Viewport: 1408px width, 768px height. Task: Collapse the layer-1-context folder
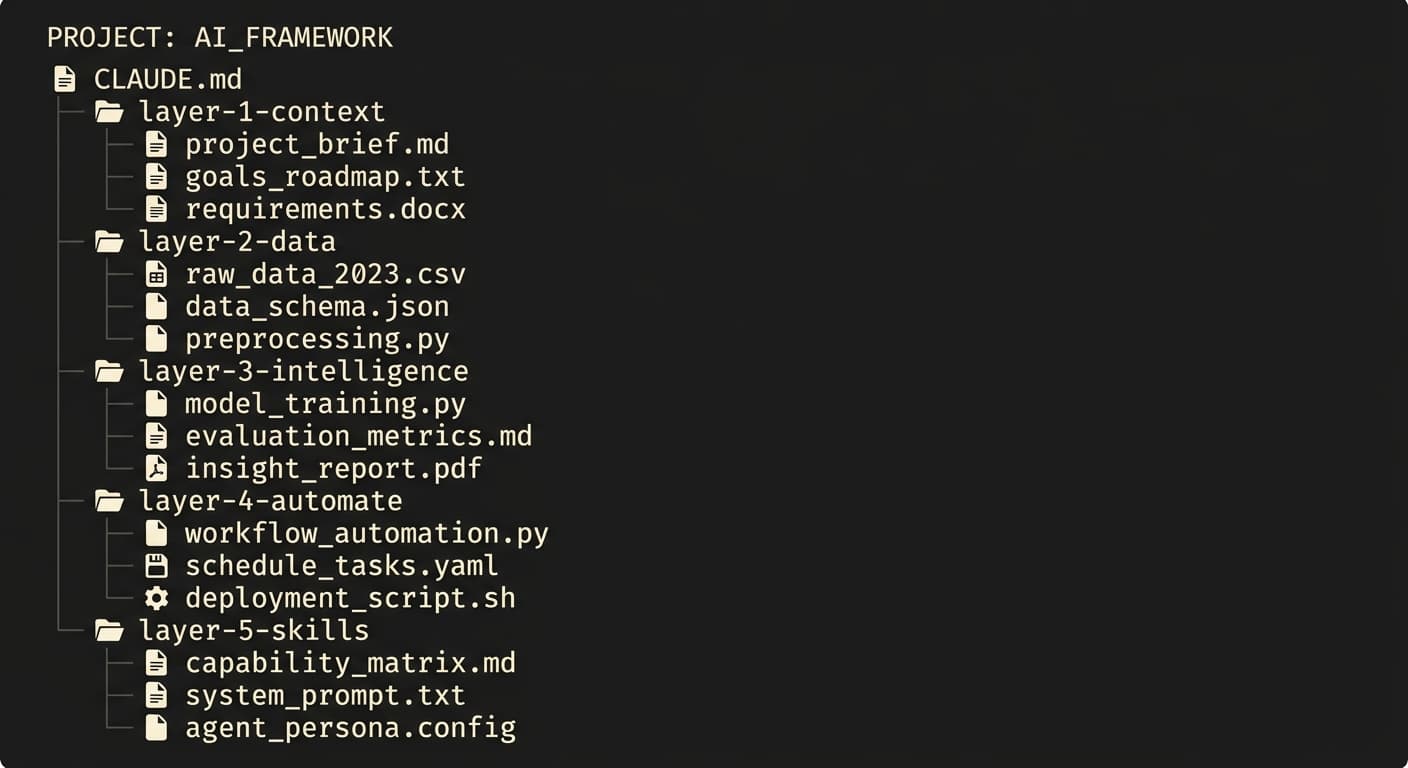click(109, 111)
